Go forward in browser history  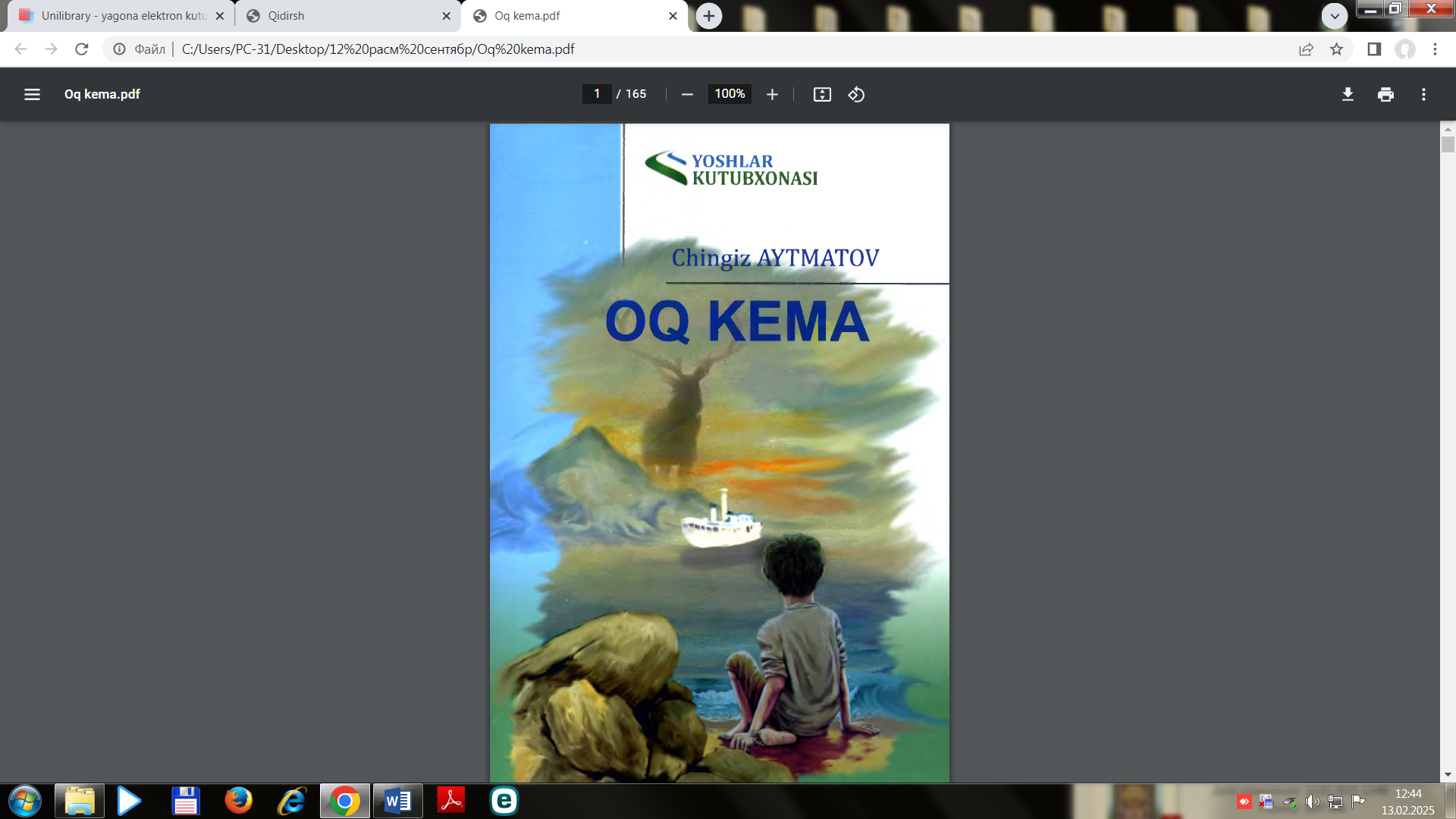coord(51,49)
